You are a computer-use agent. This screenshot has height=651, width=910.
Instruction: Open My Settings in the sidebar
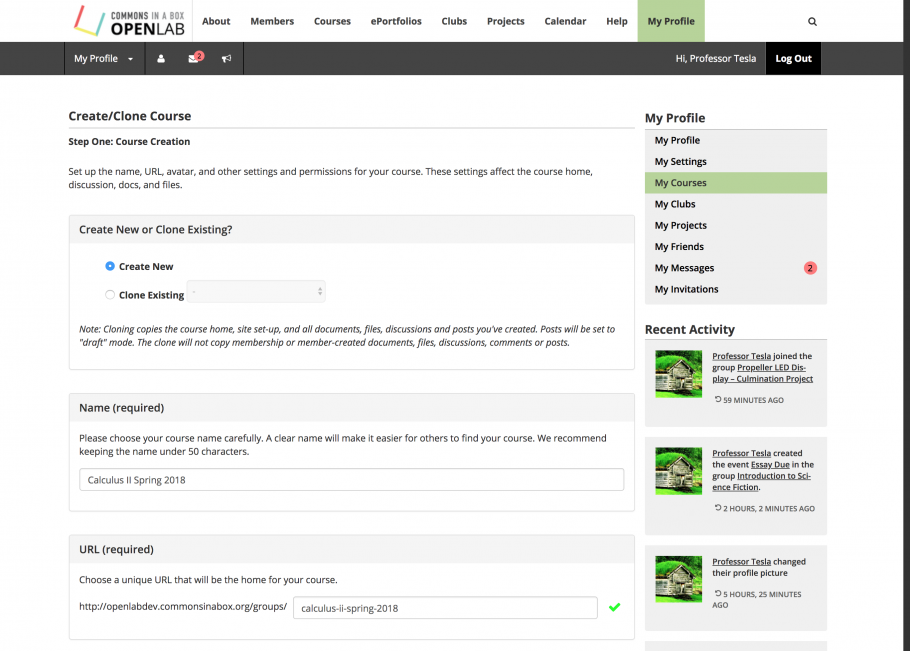click(736, 161)
